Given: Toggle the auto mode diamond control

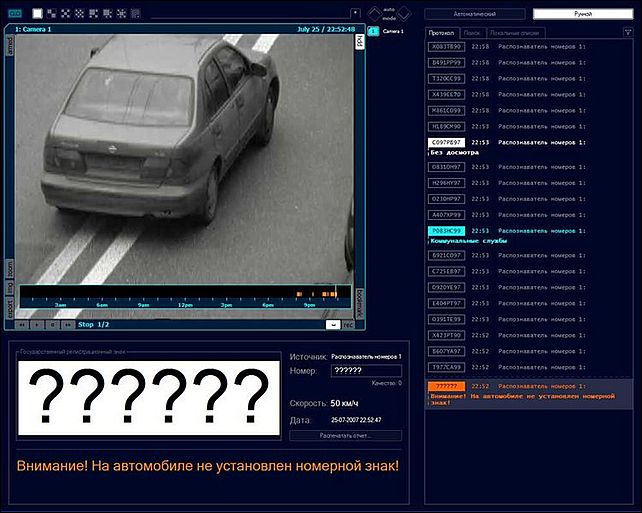Looking at the screenshot, I should click(x=376, y=13).
